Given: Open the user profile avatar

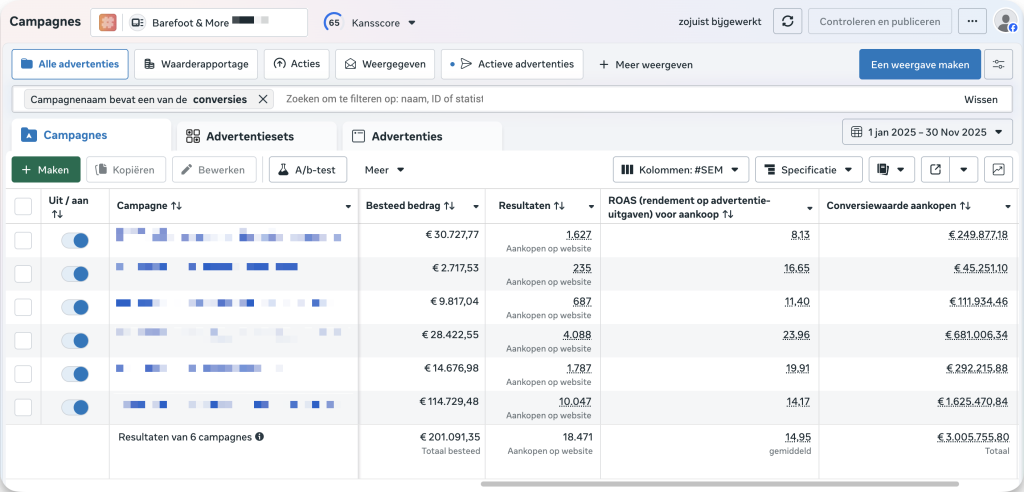Looking at the screenshot, I should coord(1005,21).
